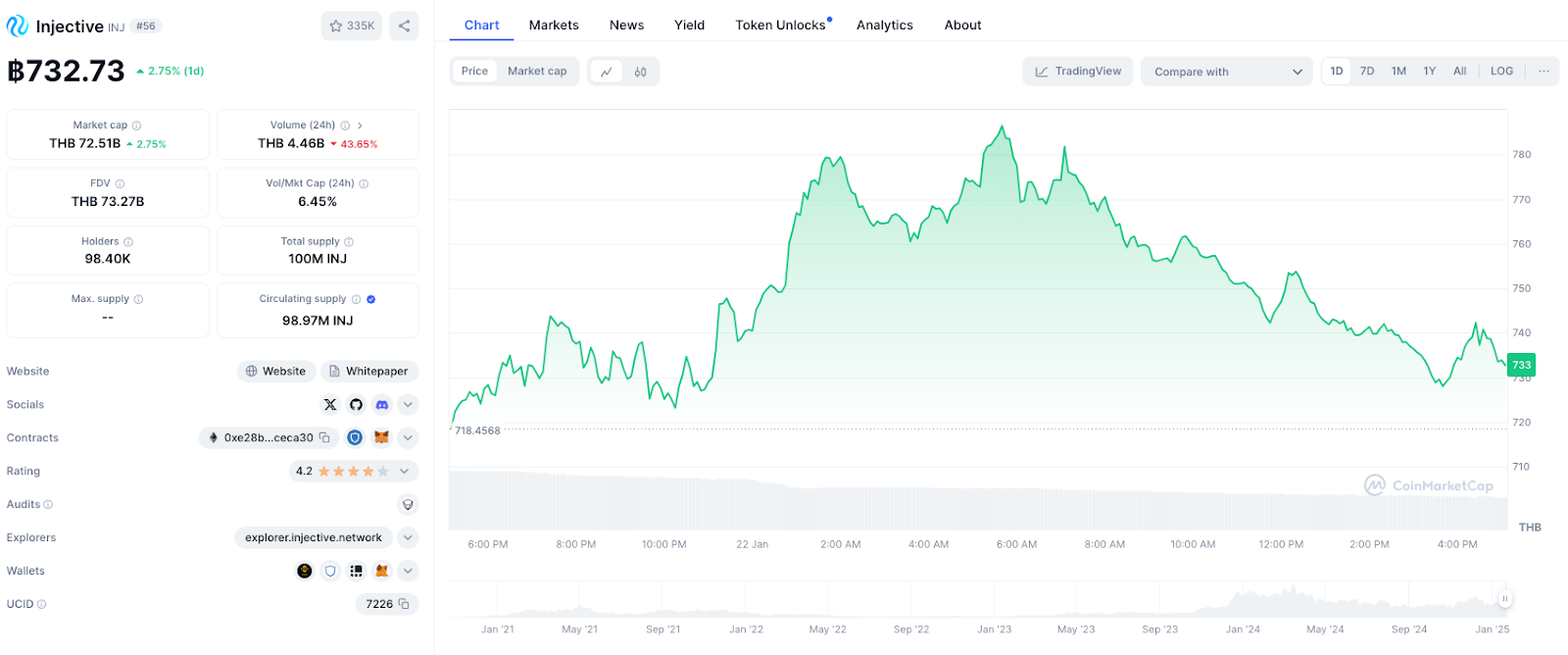Open the Token Unlocks tab
Image resolution: width=1568 pixels, height=655 pixels.
[x=781, y=25]
